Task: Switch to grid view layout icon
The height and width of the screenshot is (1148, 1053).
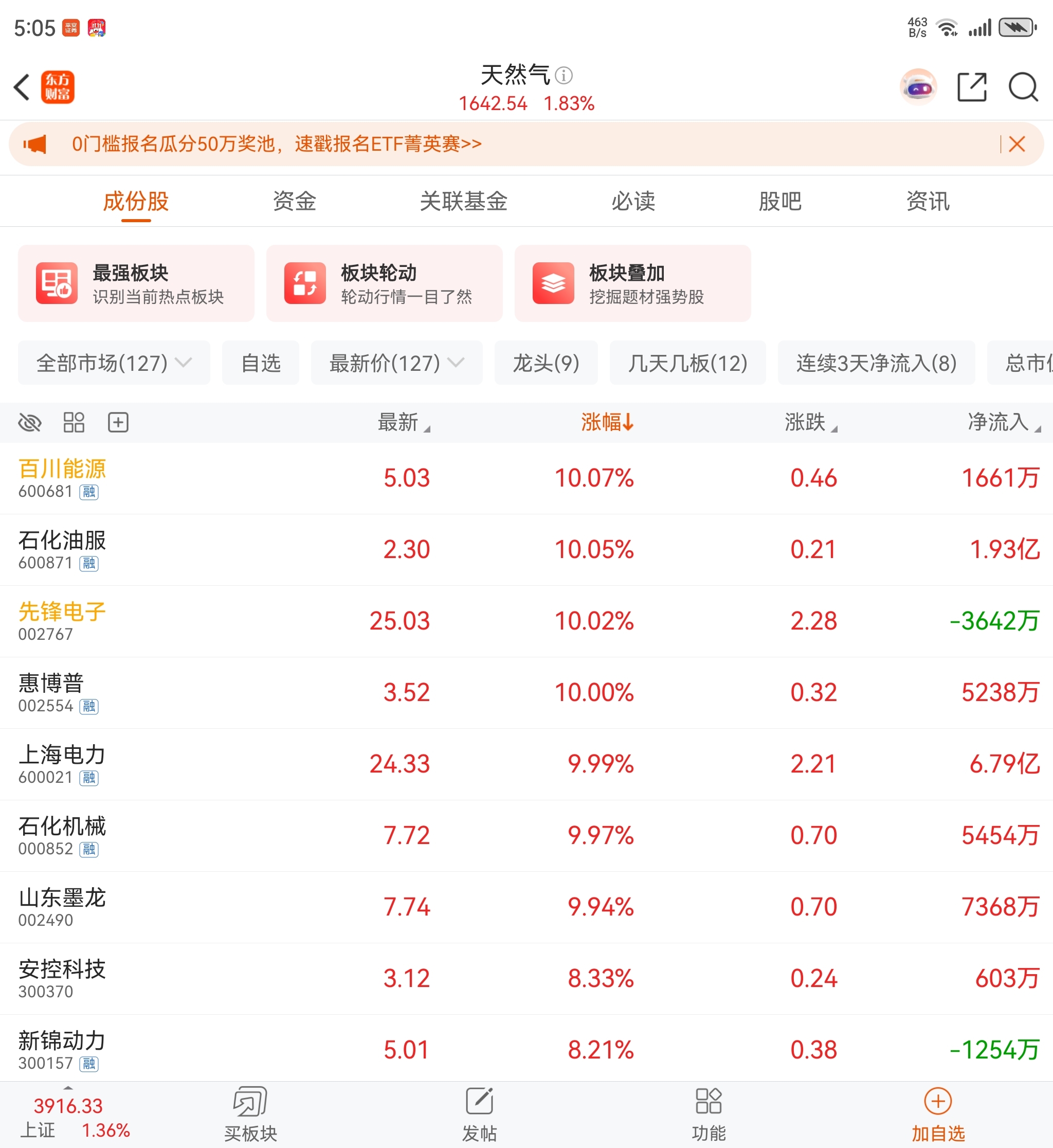Action: pos(74,422)
